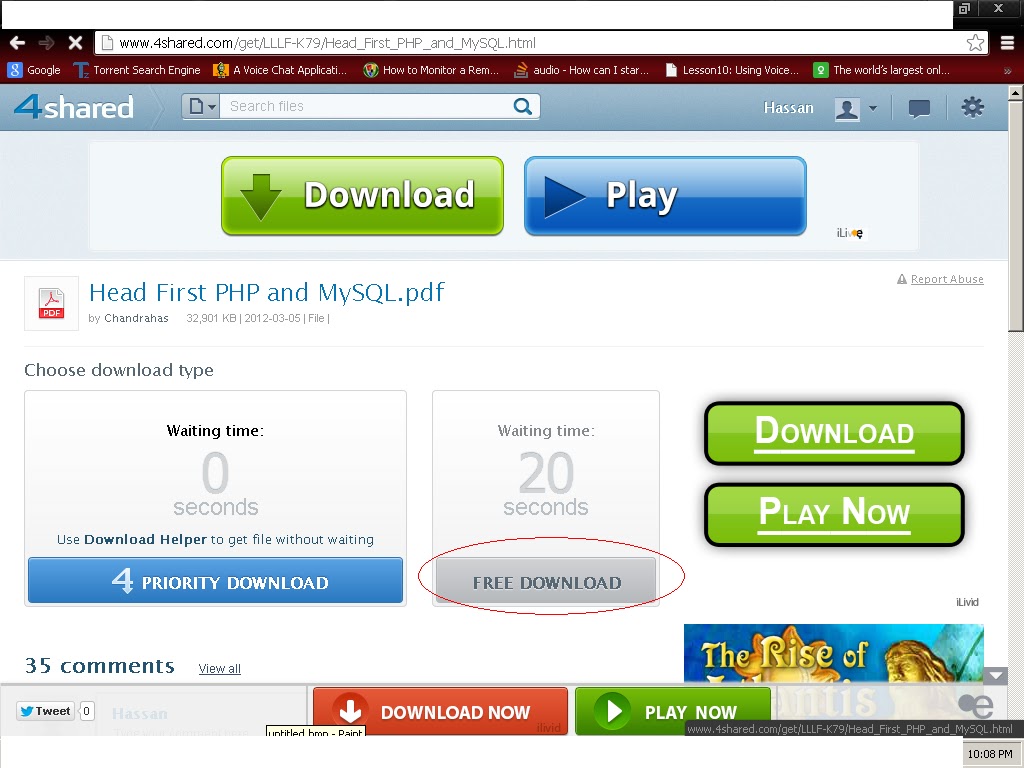Click the search magnifier icon

pyautogui.click(x=522, y=106)
